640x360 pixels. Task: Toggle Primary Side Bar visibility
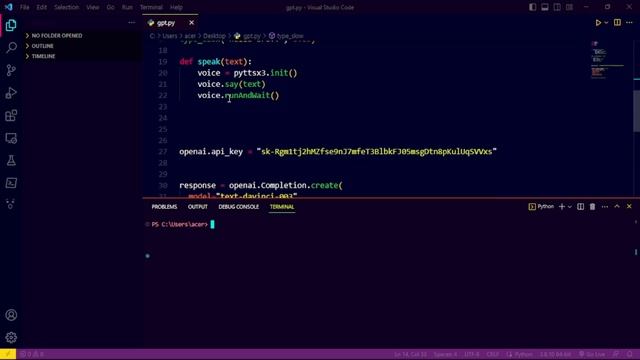click(533, 7)
